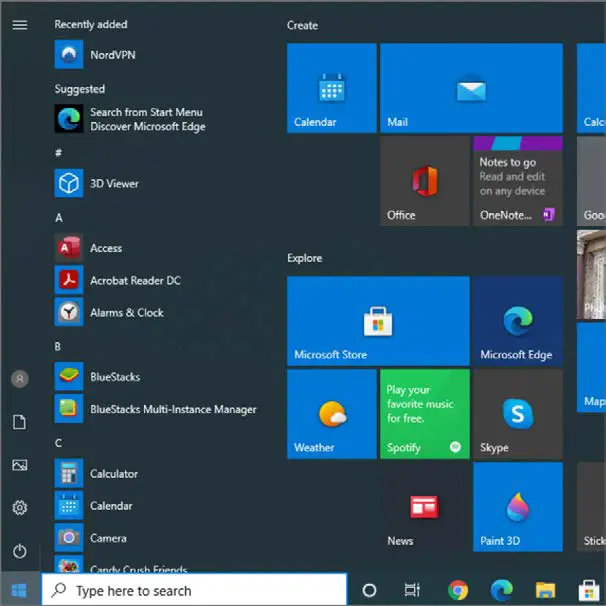Image resolution: width=606 pixels, height=606 pixels.
Task: Open the Skype tile
Action: [x=518, y=414]
